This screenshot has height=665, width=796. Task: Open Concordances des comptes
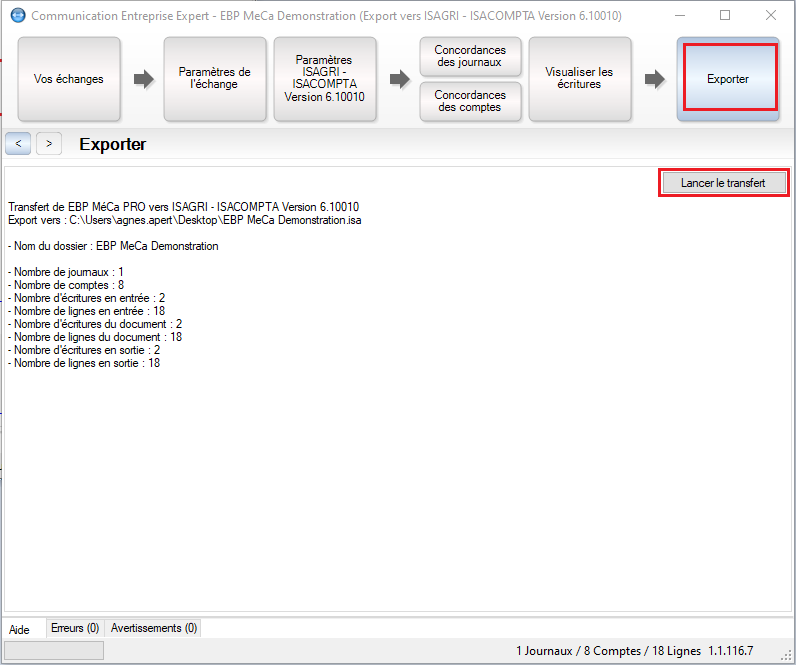[x=471, y=102]
